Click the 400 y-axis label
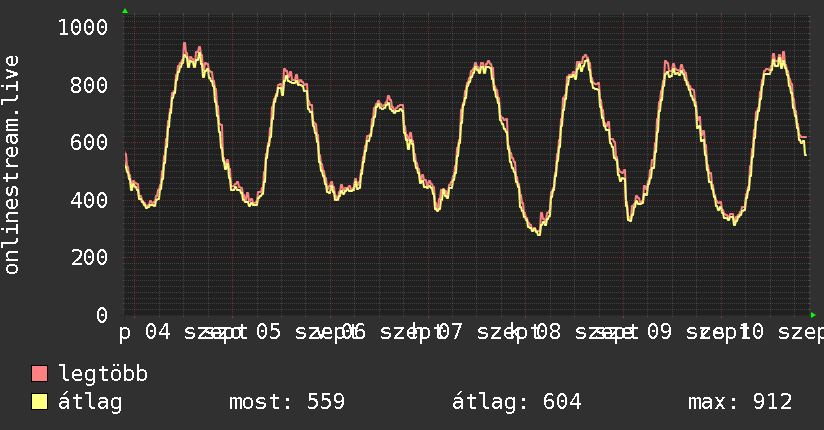 (x=89, y=200)
